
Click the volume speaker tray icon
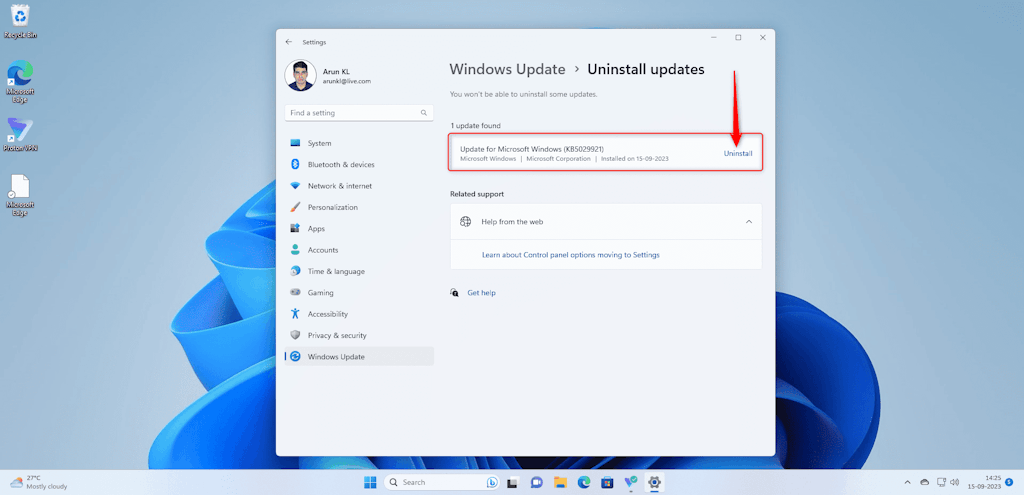click(x=955, y=483)
